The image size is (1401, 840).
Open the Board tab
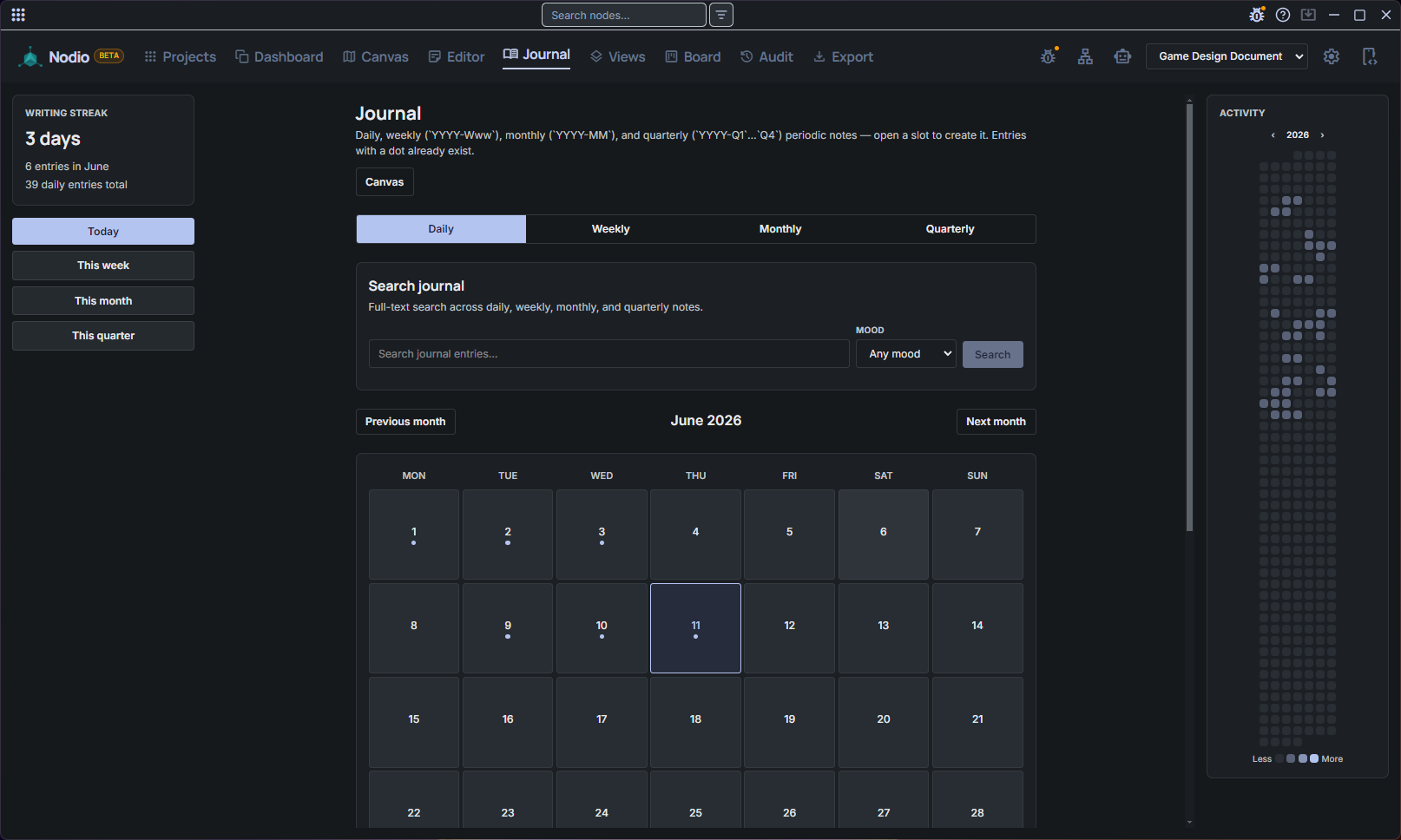click(693, 56)
